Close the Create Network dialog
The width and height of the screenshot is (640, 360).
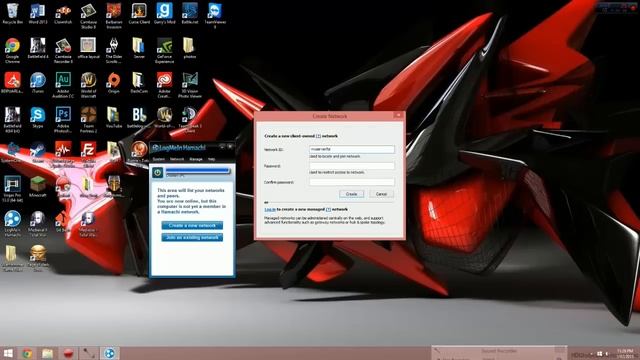coord(397,116)
